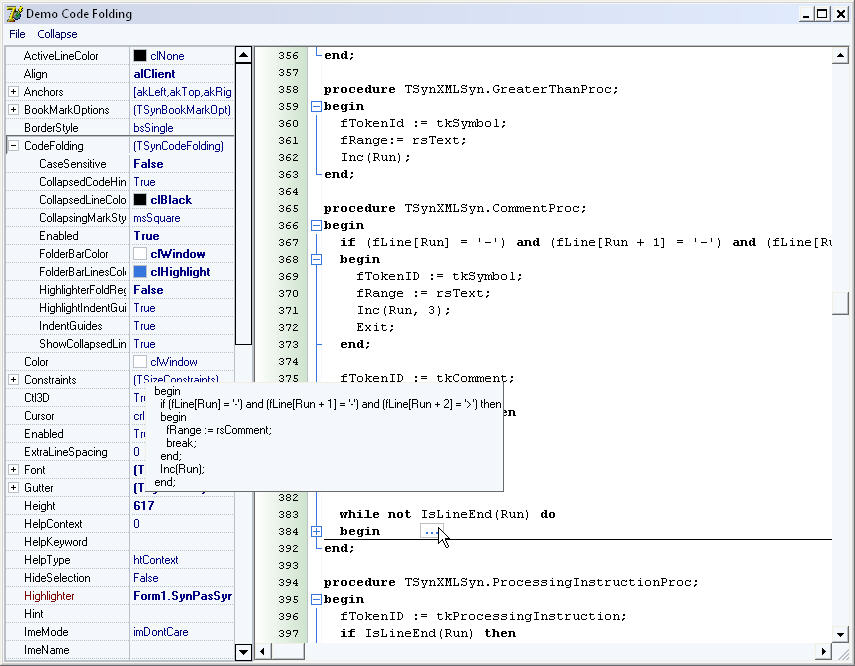This screenshot has height=666, width=855.
Task: Select the HideSelection False value
Action: point(146,578)
